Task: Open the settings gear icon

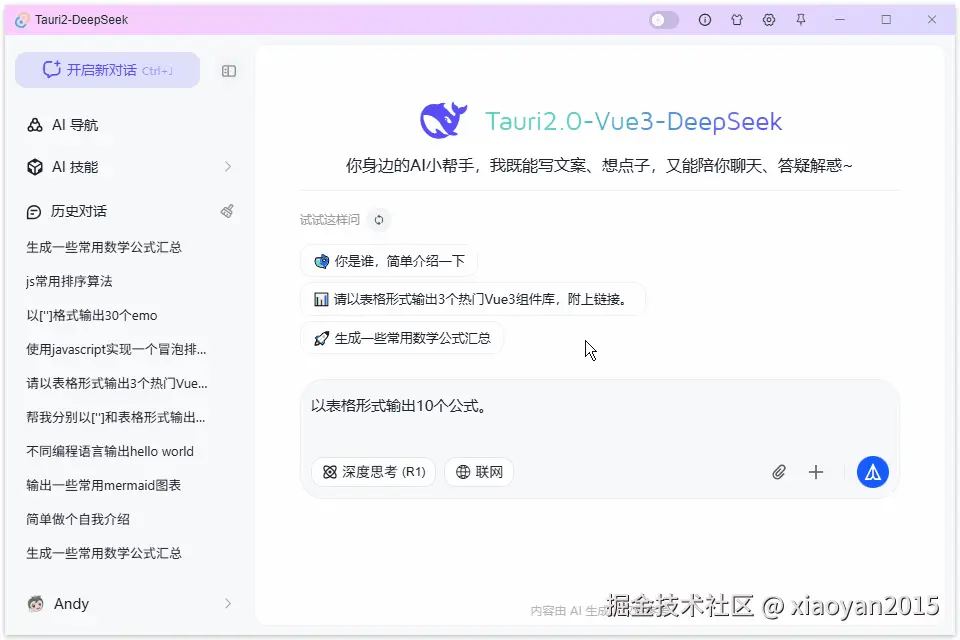Action: click(769, 20)
